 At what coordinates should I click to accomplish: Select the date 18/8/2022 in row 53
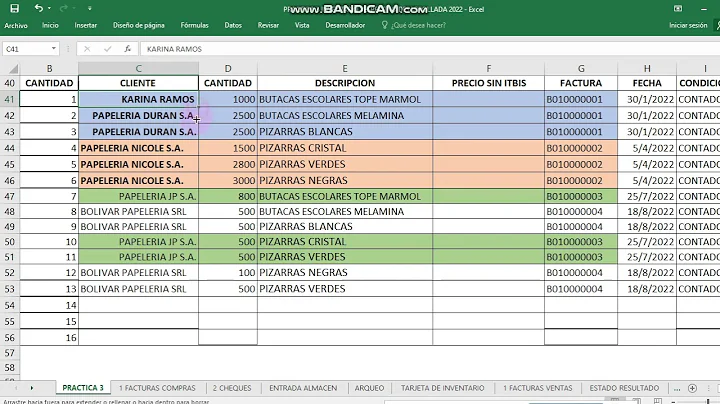(x=647, y=289)
